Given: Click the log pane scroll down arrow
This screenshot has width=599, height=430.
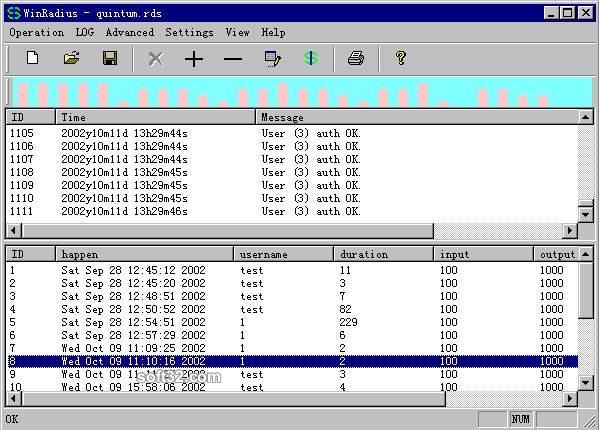Looking at the screenshot, I should click(586, 215).
